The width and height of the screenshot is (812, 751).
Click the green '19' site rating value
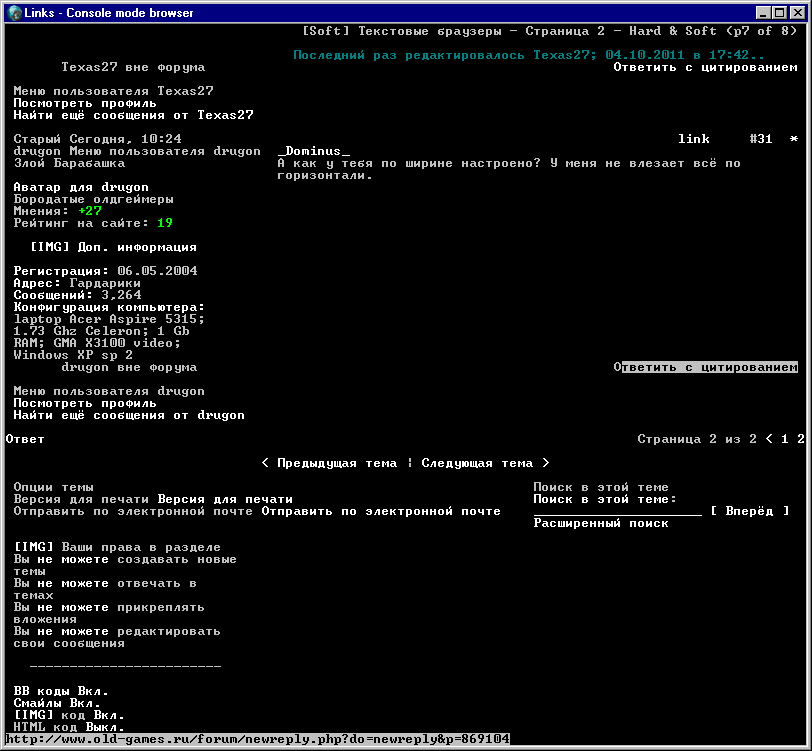coord(165,223)
